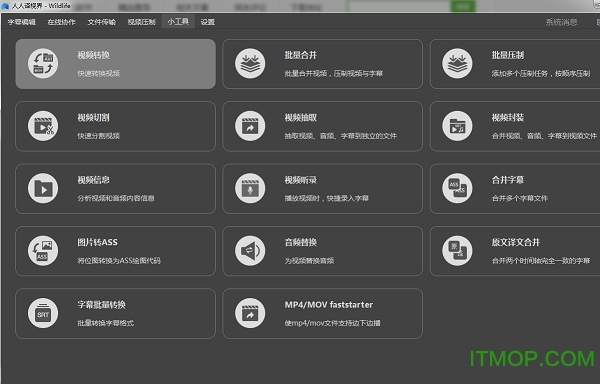Click the 视频封装 folder media icon
Screen dimensions: 600x384
[x=457, y=126]
